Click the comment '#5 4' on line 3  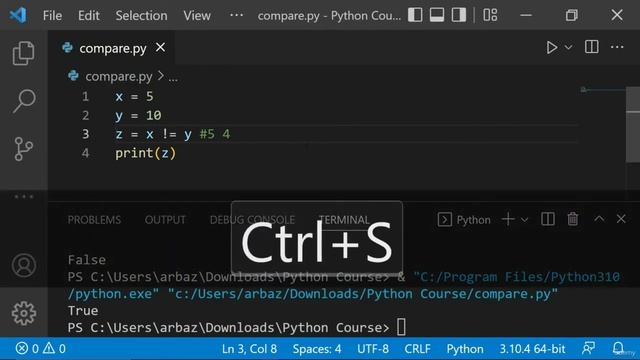[215, 134]
